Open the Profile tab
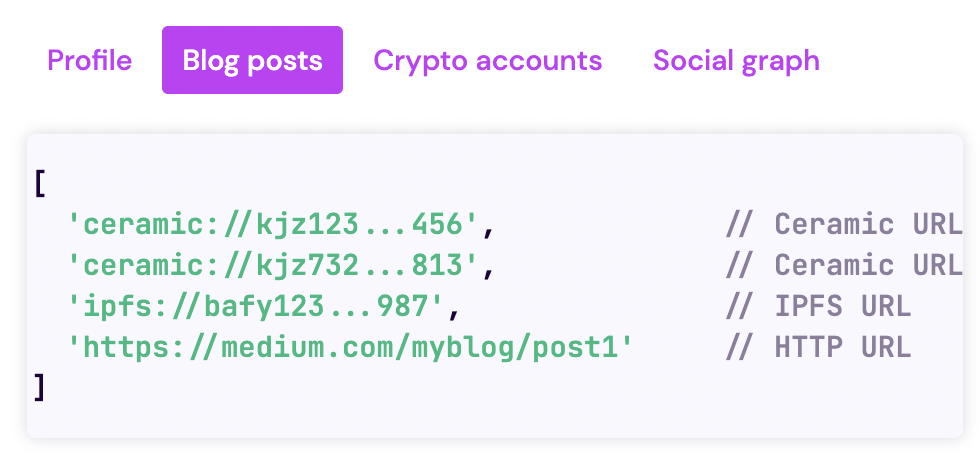The width and height of the screenshot is (980, 466). [89, 61]
